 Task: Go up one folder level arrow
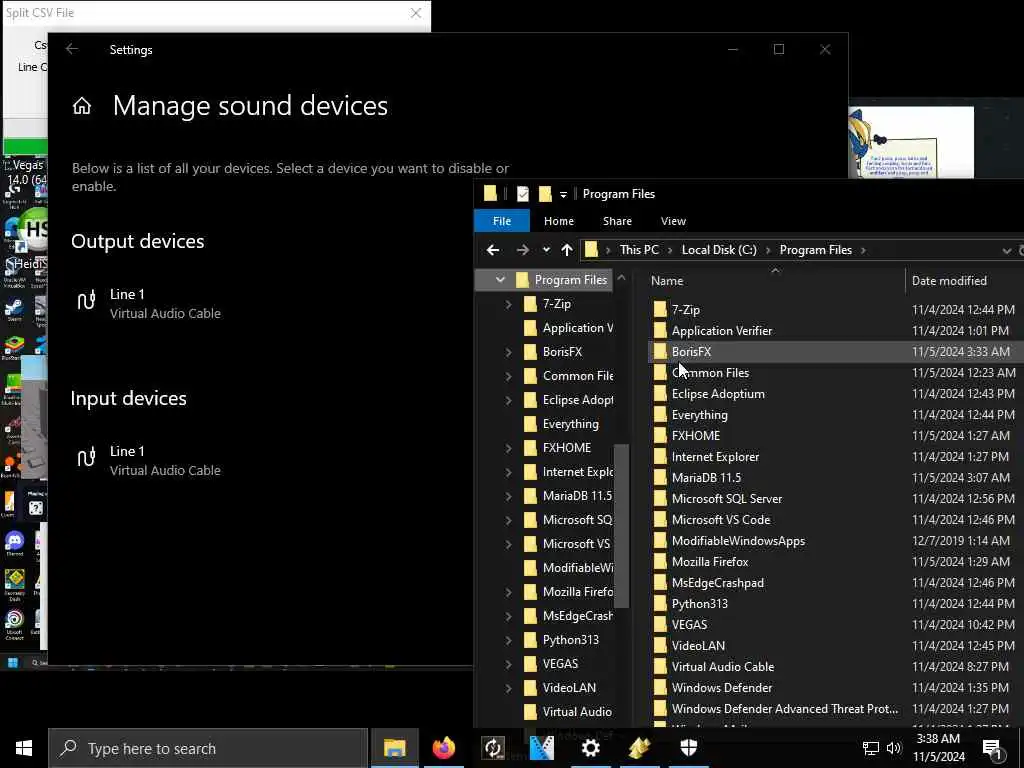coord(567,250)
